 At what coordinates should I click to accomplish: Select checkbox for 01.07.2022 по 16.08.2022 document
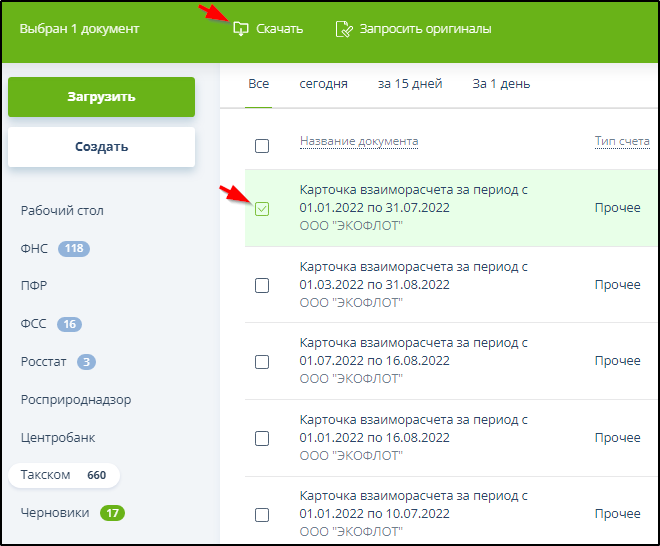pyautogui.click(x=262, y=361)
